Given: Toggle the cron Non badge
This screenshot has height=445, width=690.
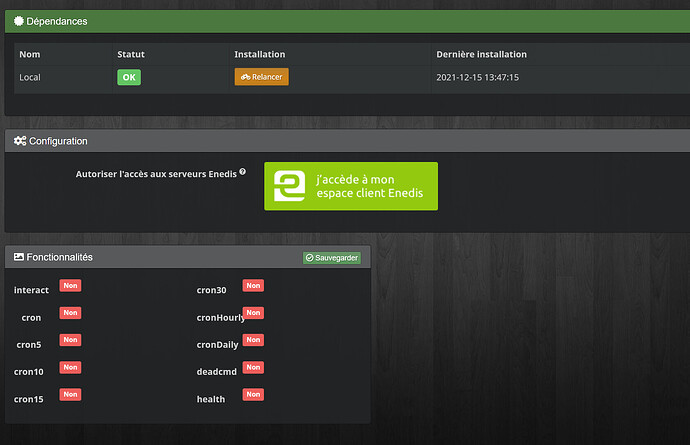Looking at the screenshot, I should (70, 313).
